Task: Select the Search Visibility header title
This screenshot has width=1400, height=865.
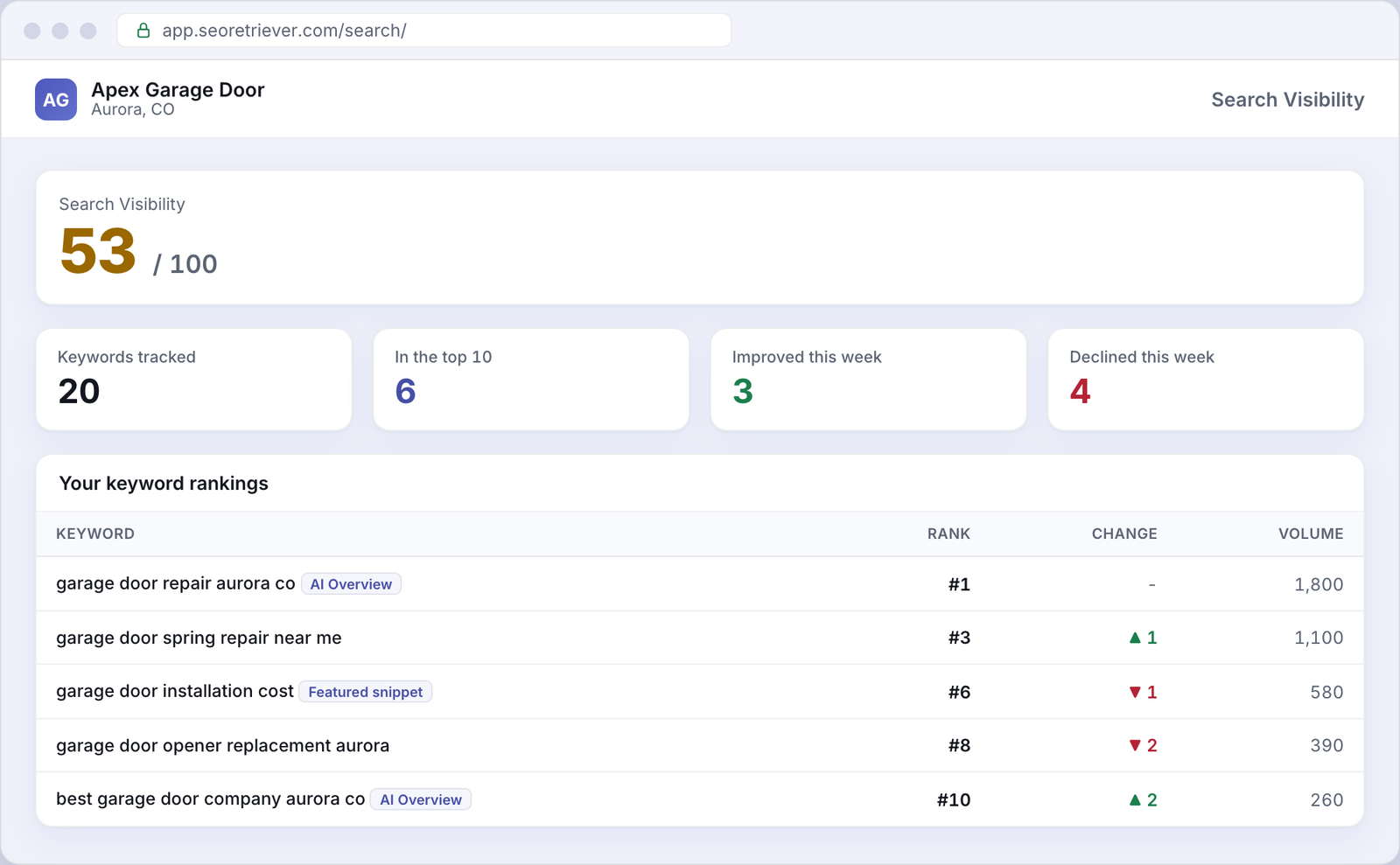Action: point(1287,100)
